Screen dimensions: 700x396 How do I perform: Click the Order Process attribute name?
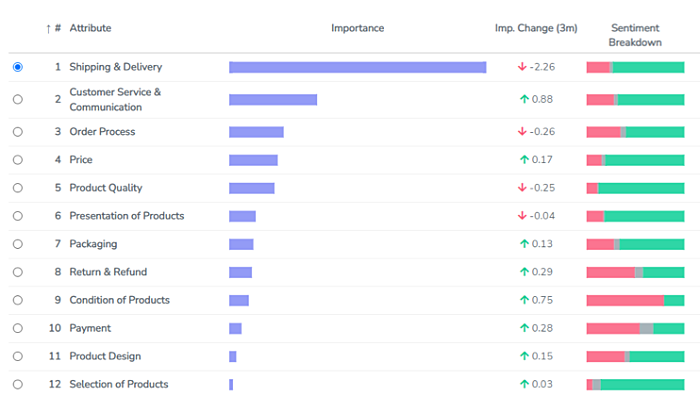102,132
